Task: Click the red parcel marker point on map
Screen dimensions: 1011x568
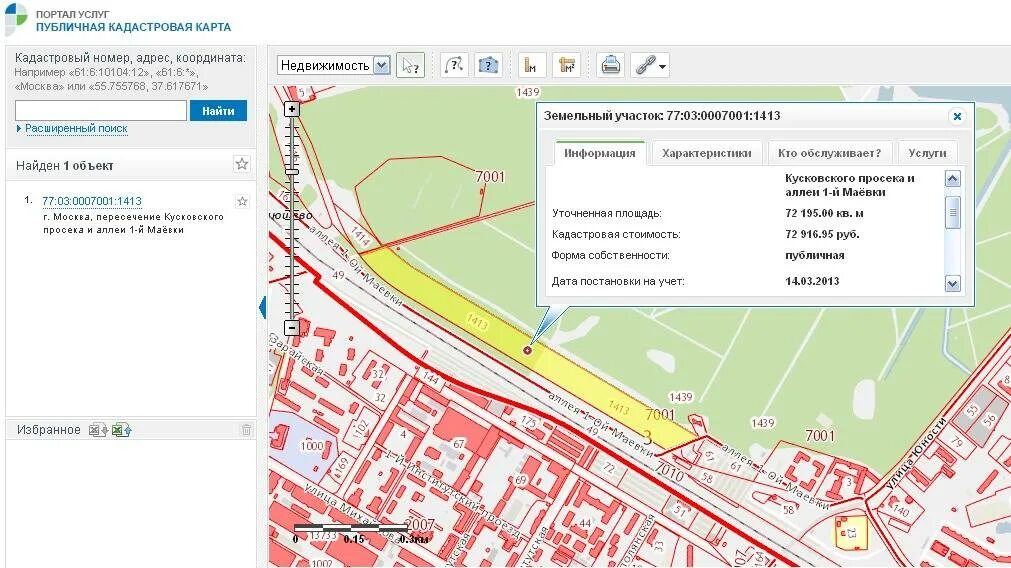Action: pos(527,350)
